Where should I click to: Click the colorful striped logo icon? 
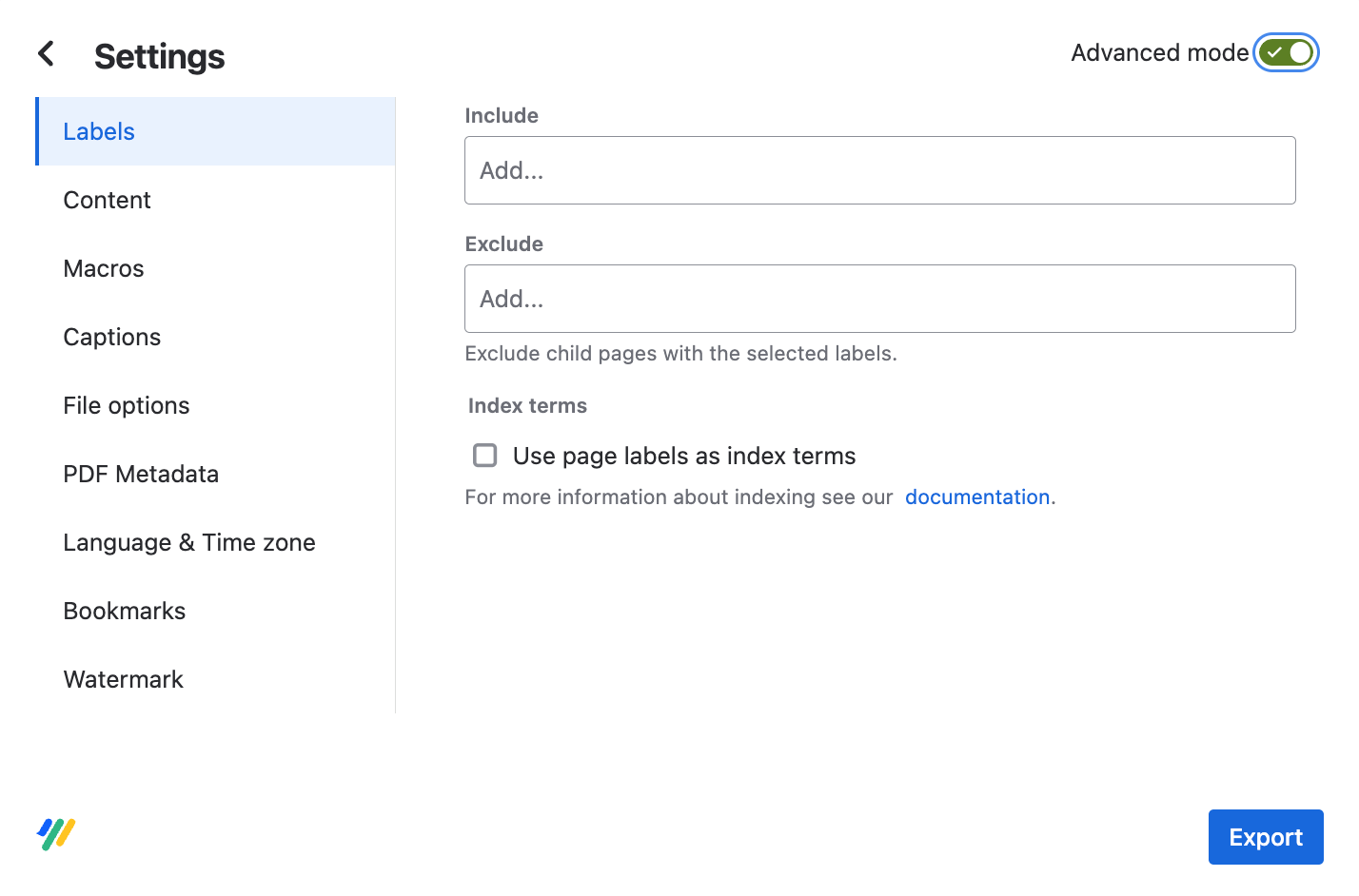point(57,834)
